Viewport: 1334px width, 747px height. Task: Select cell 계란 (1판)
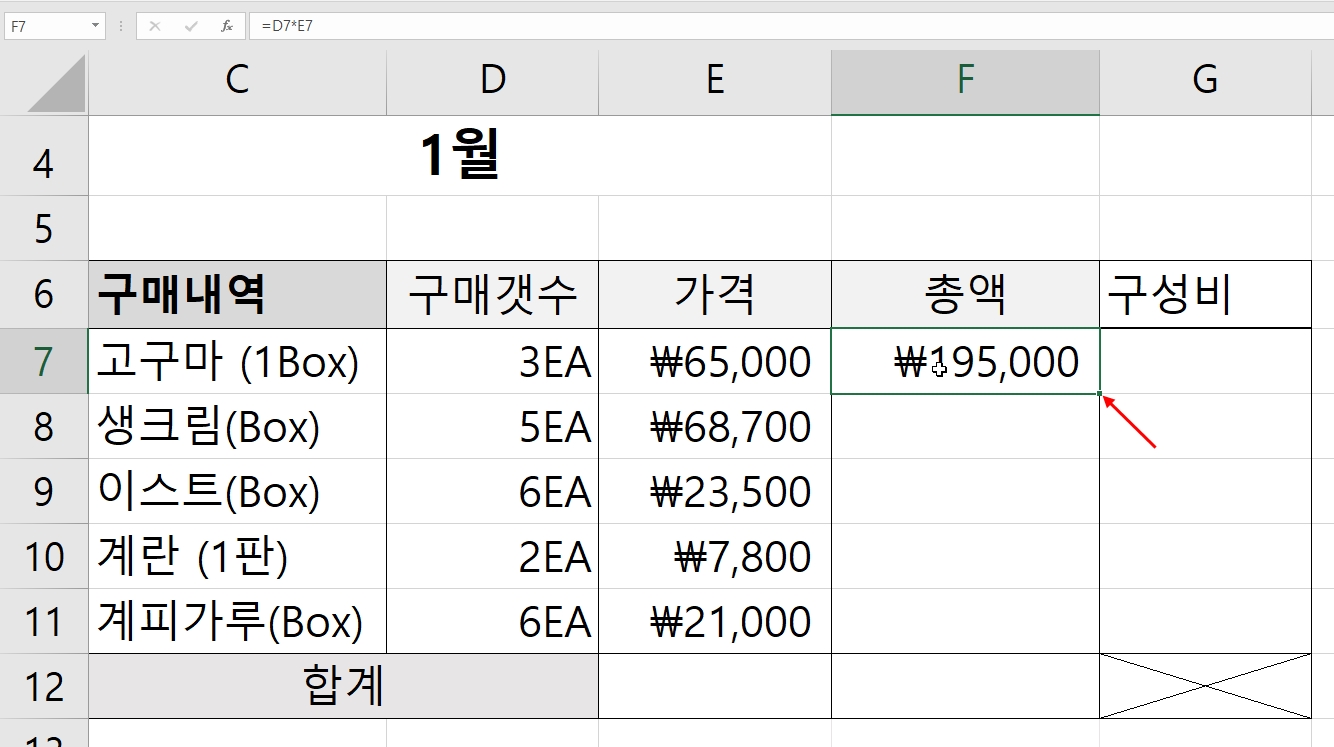coord(237,556)
